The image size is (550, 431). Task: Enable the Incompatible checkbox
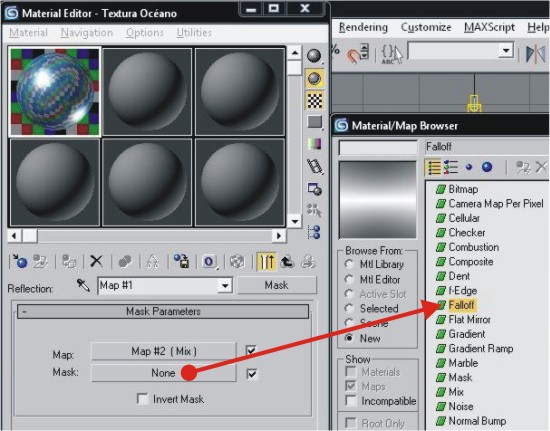[x=351, y=400]
